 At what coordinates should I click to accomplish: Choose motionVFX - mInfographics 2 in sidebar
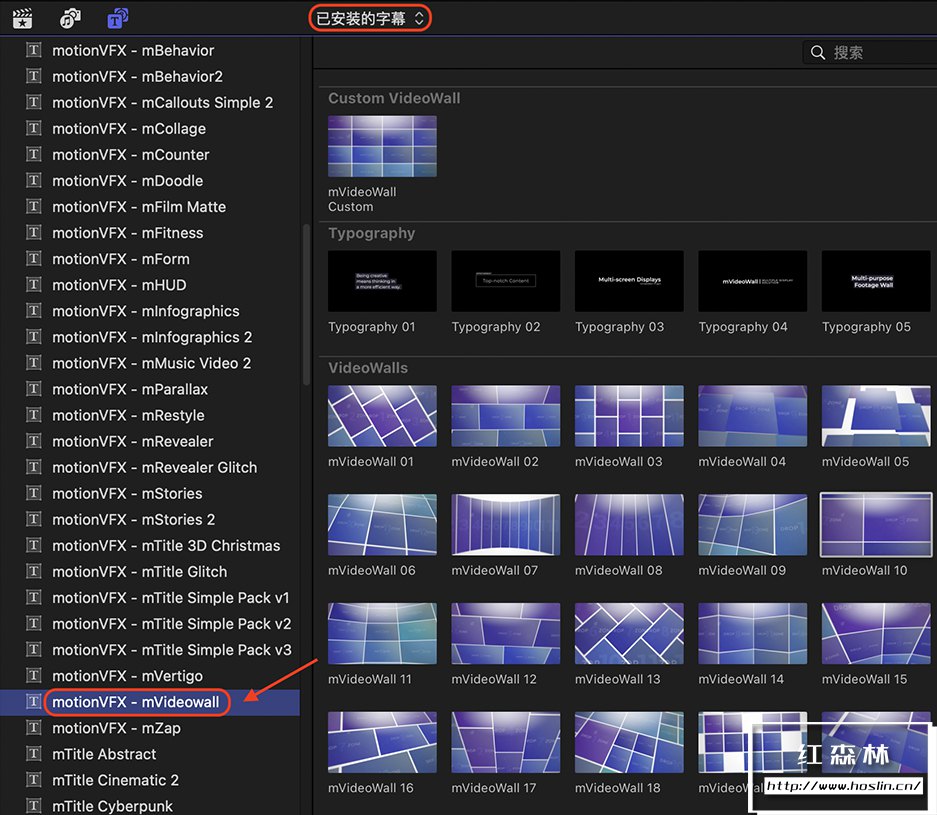[x=152, y=337]
